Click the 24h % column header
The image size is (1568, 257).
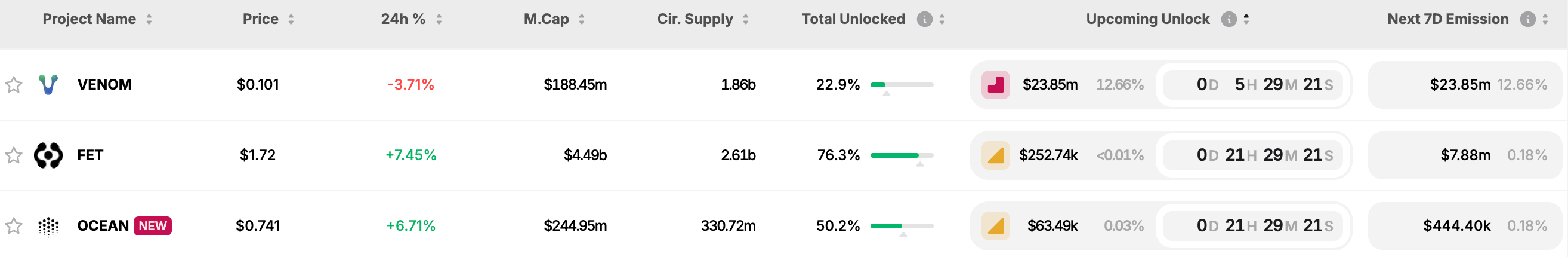403,19
